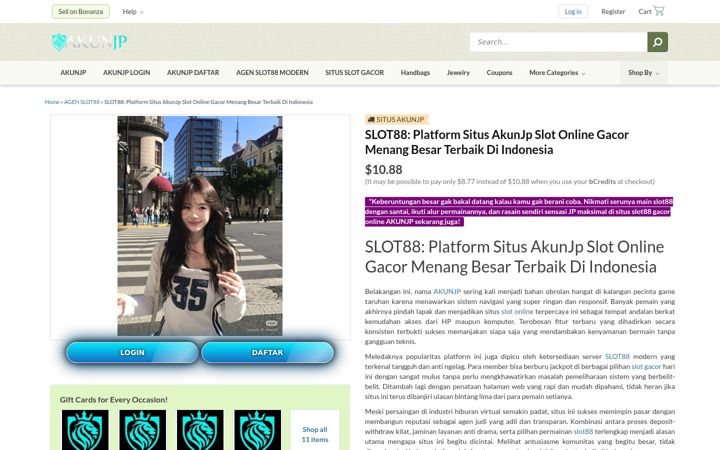Click the bold product title heading
Viewport: 720px width, 450px height.
[496, 142]
